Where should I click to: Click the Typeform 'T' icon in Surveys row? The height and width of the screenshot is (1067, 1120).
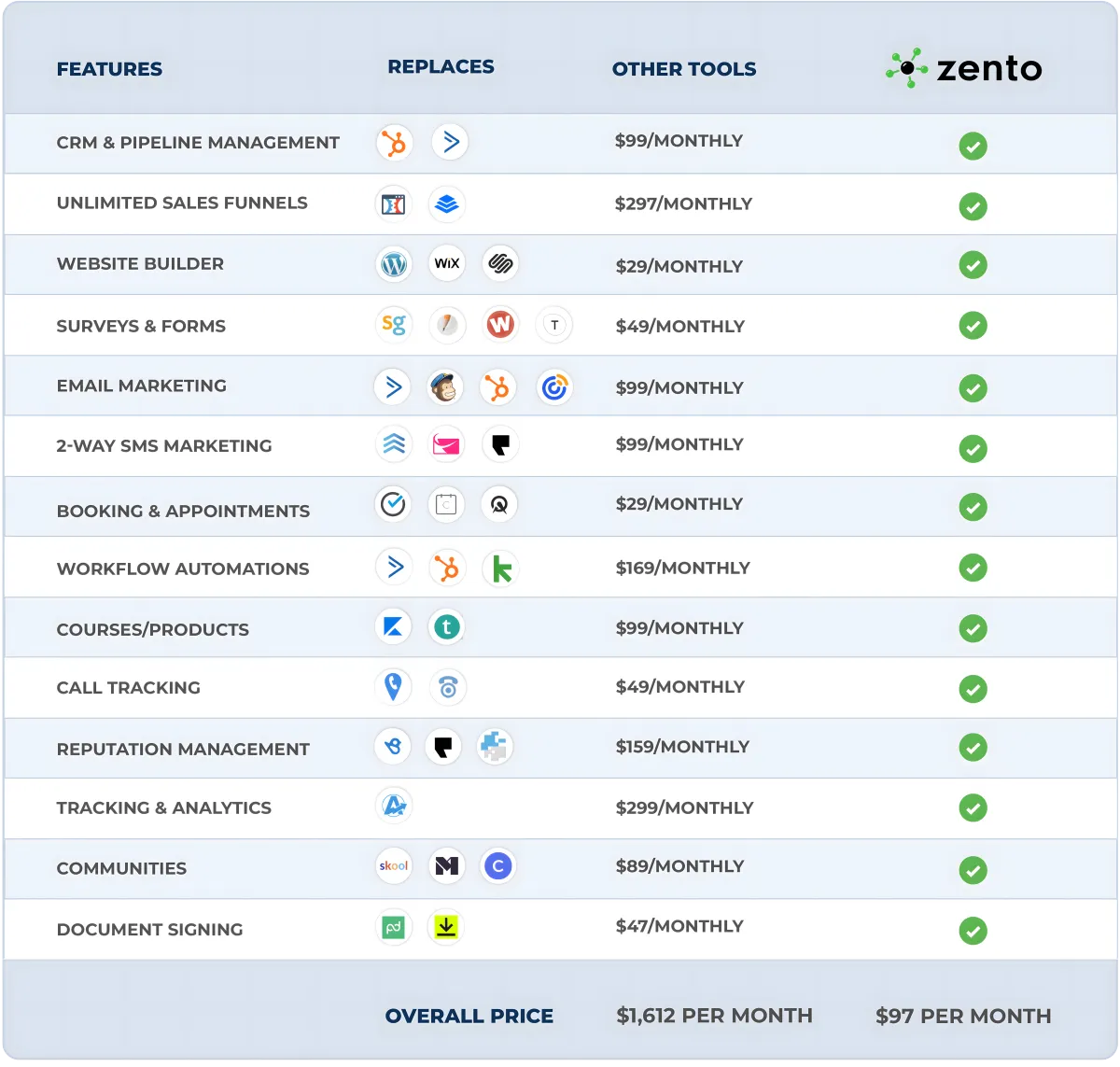pos(554,325)
